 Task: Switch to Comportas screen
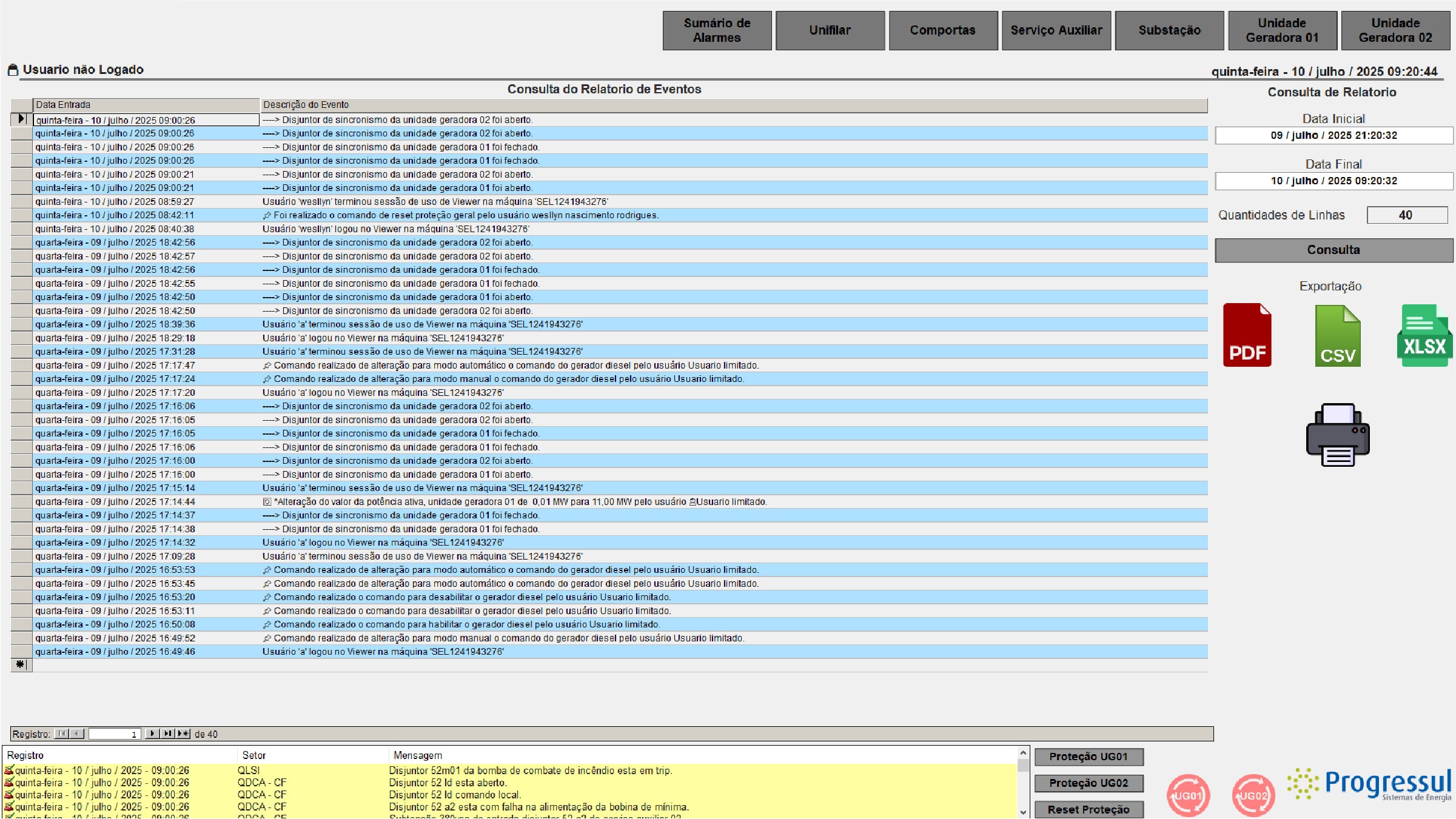[943, 30]
